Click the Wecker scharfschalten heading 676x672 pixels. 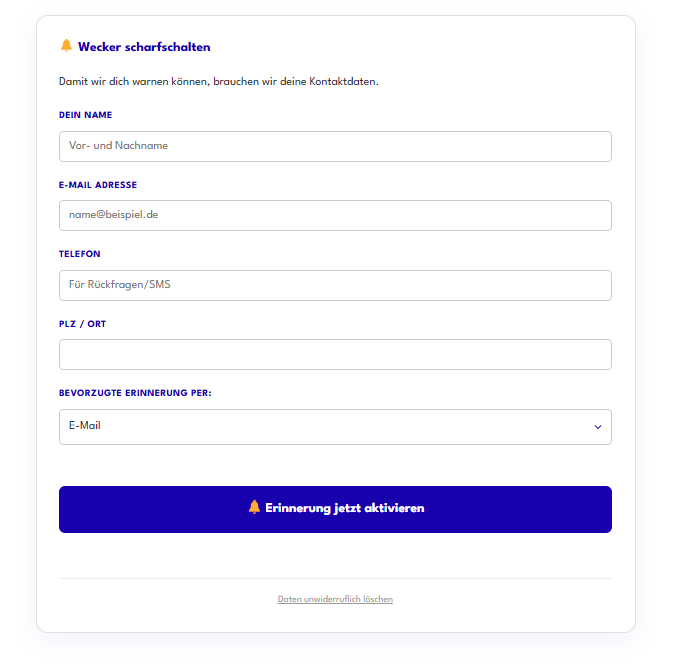coord(144,47)
